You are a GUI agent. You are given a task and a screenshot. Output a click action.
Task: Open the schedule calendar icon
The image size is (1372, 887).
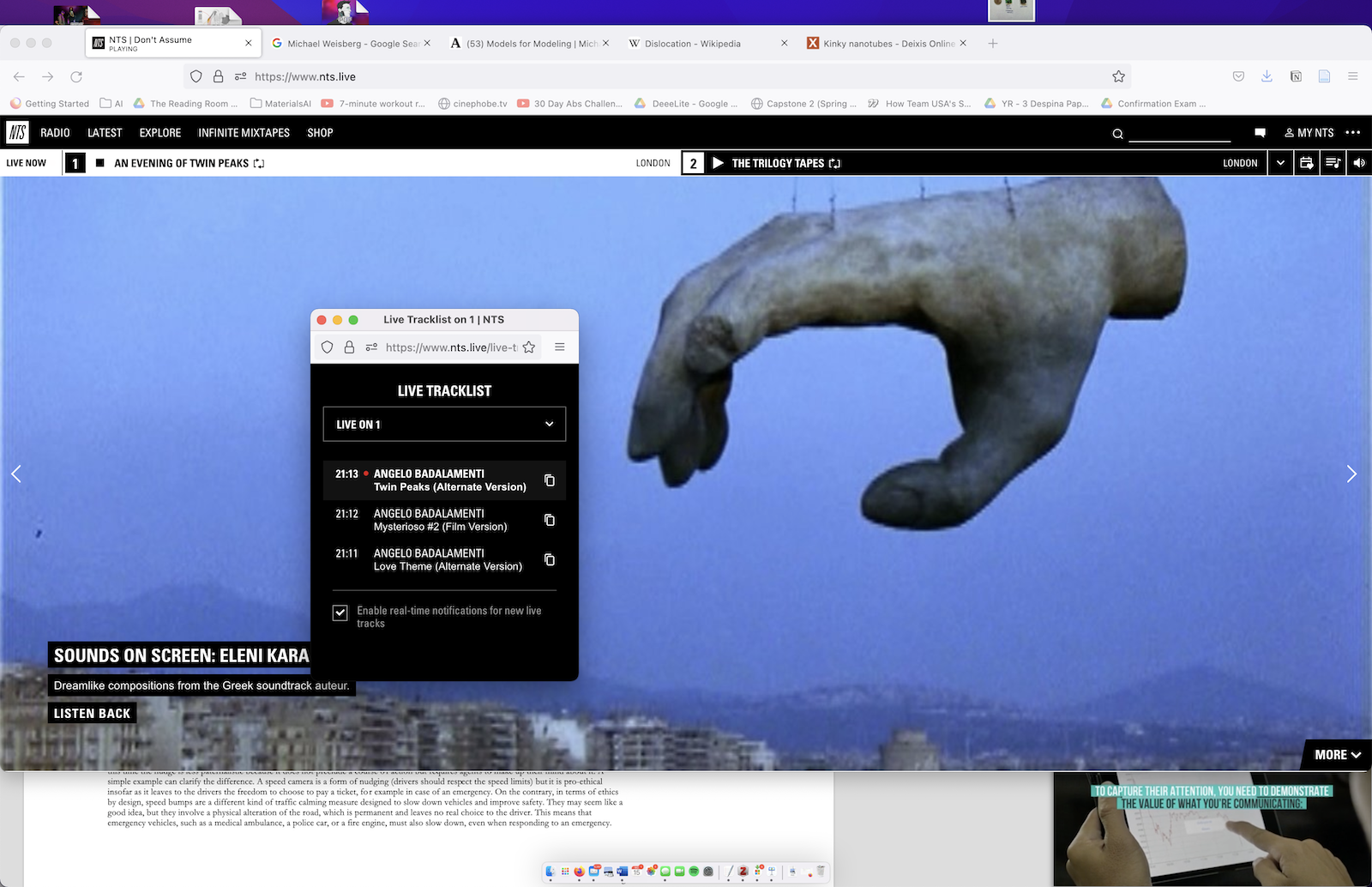tap(1306, 163)
